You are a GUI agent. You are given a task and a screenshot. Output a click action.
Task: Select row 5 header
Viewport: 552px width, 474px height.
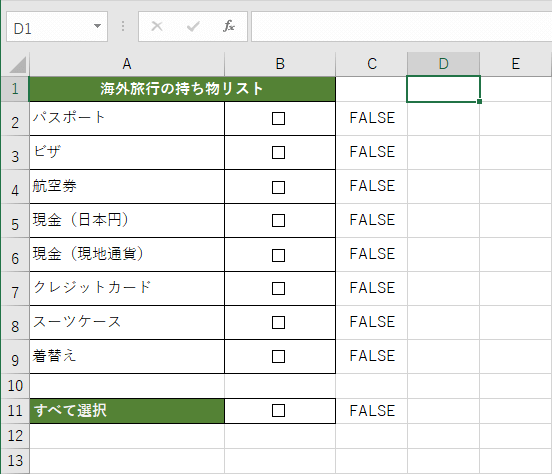click(x=15, y=221)
